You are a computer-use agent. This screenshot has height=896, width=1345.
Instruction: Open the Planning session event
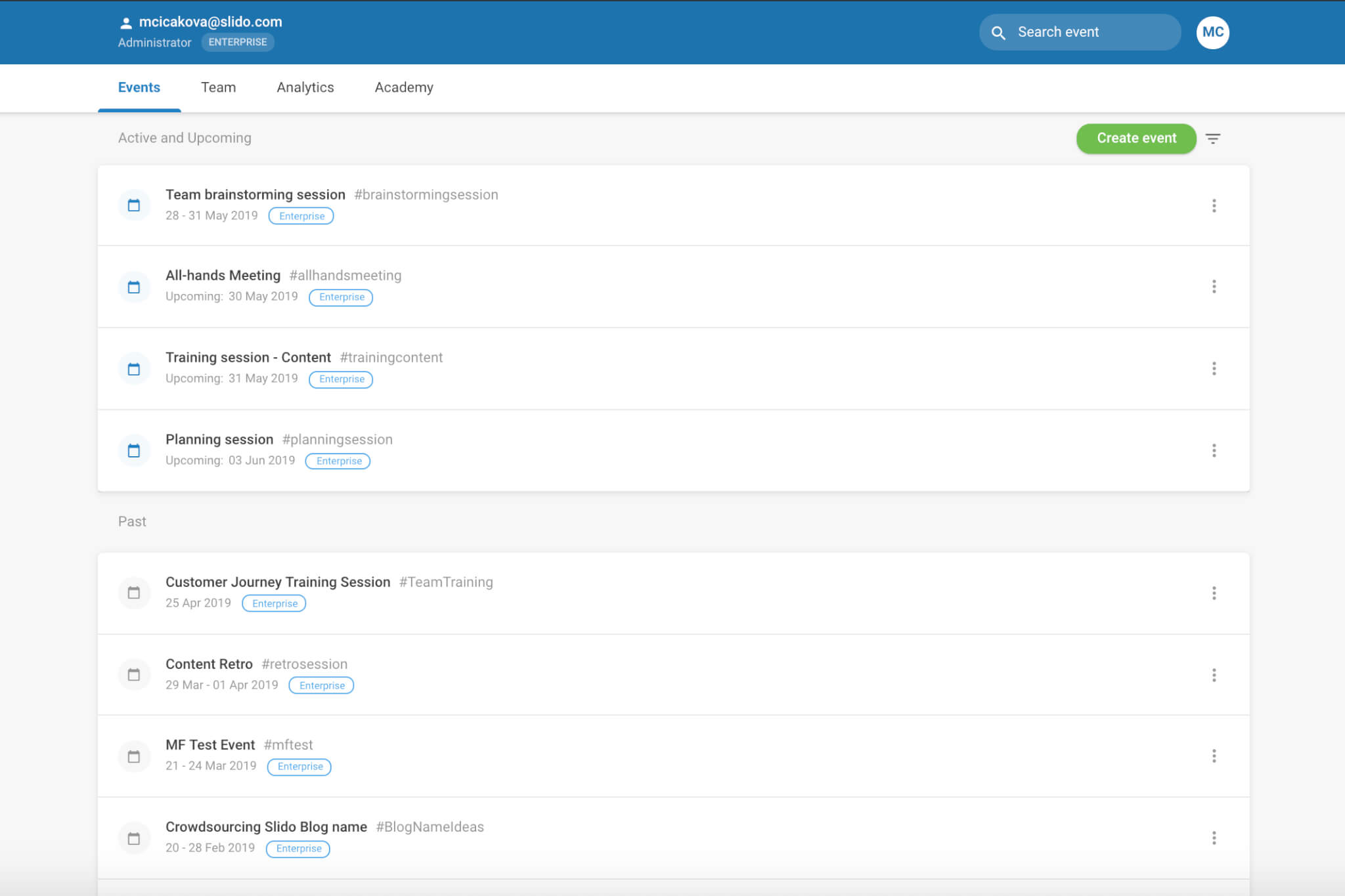[x=219, y=440]
